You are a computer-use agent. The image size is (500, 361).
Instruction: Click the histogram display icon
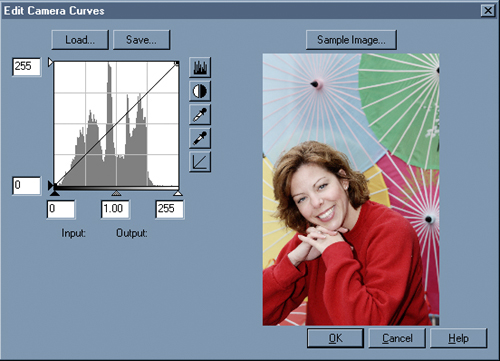200,67
